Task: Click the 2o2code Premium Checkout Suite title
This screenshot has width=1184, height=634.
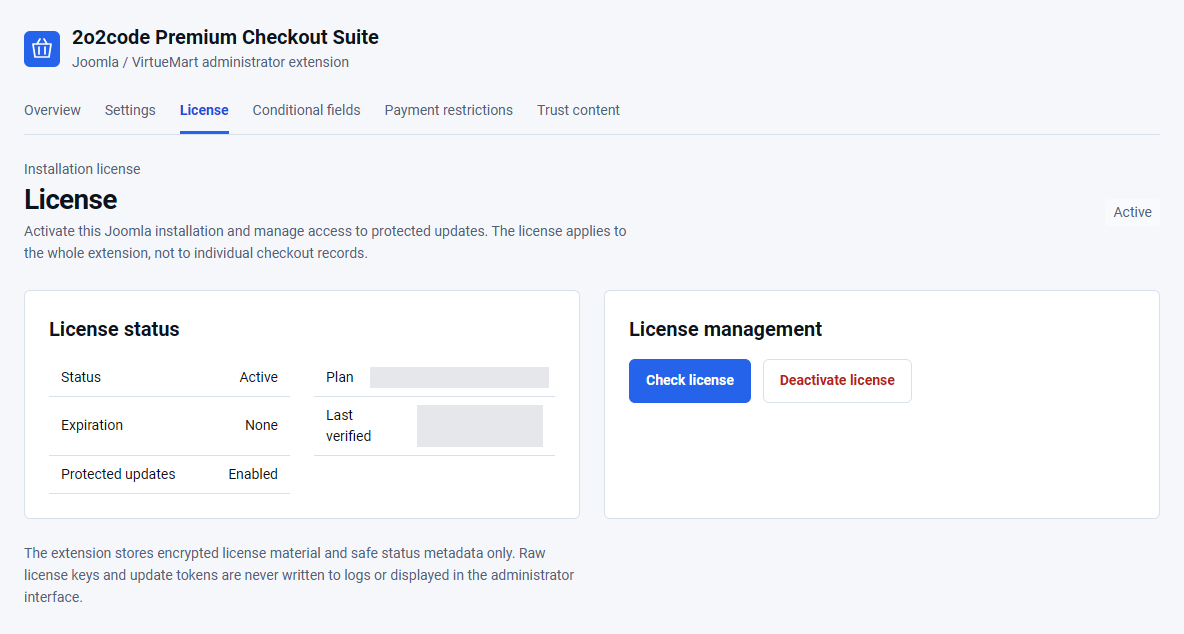Action: click(225, 37)
